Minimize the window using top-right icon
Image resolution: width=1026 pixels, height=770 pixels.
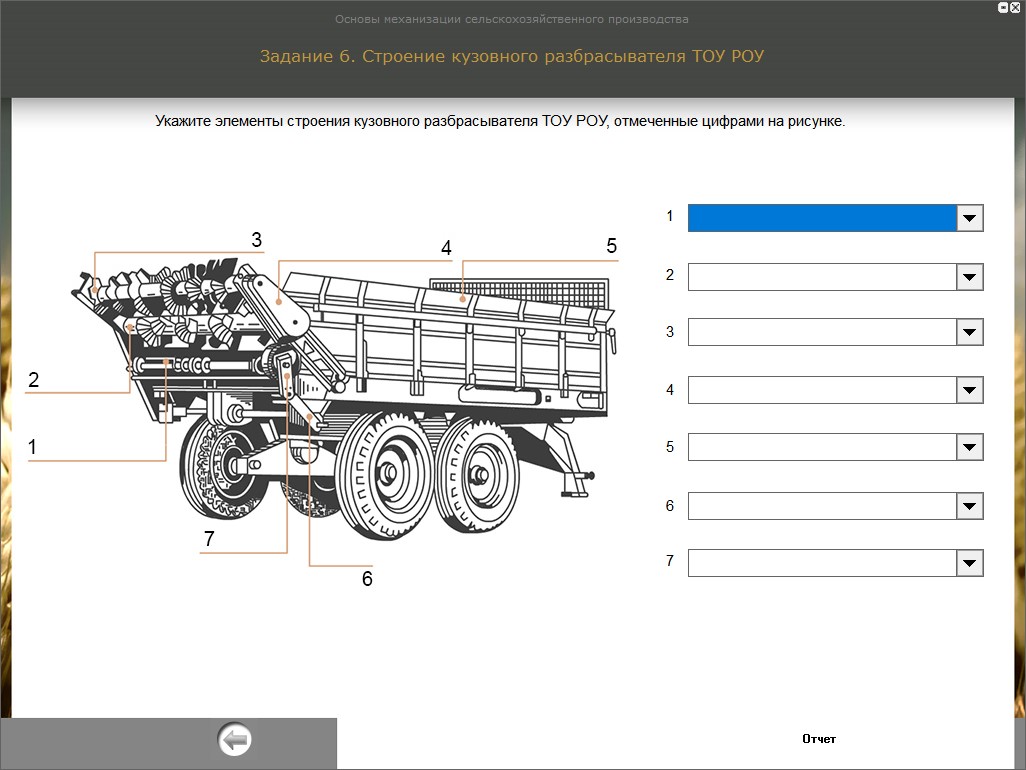tap(1003, 7)
